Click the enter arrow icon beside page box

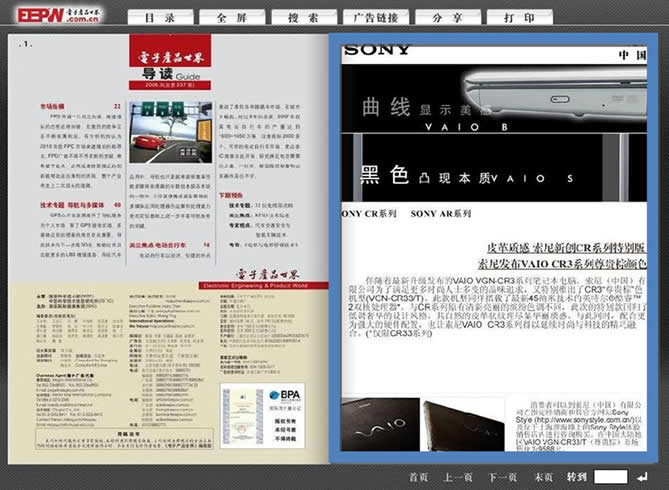coord(646,477)
